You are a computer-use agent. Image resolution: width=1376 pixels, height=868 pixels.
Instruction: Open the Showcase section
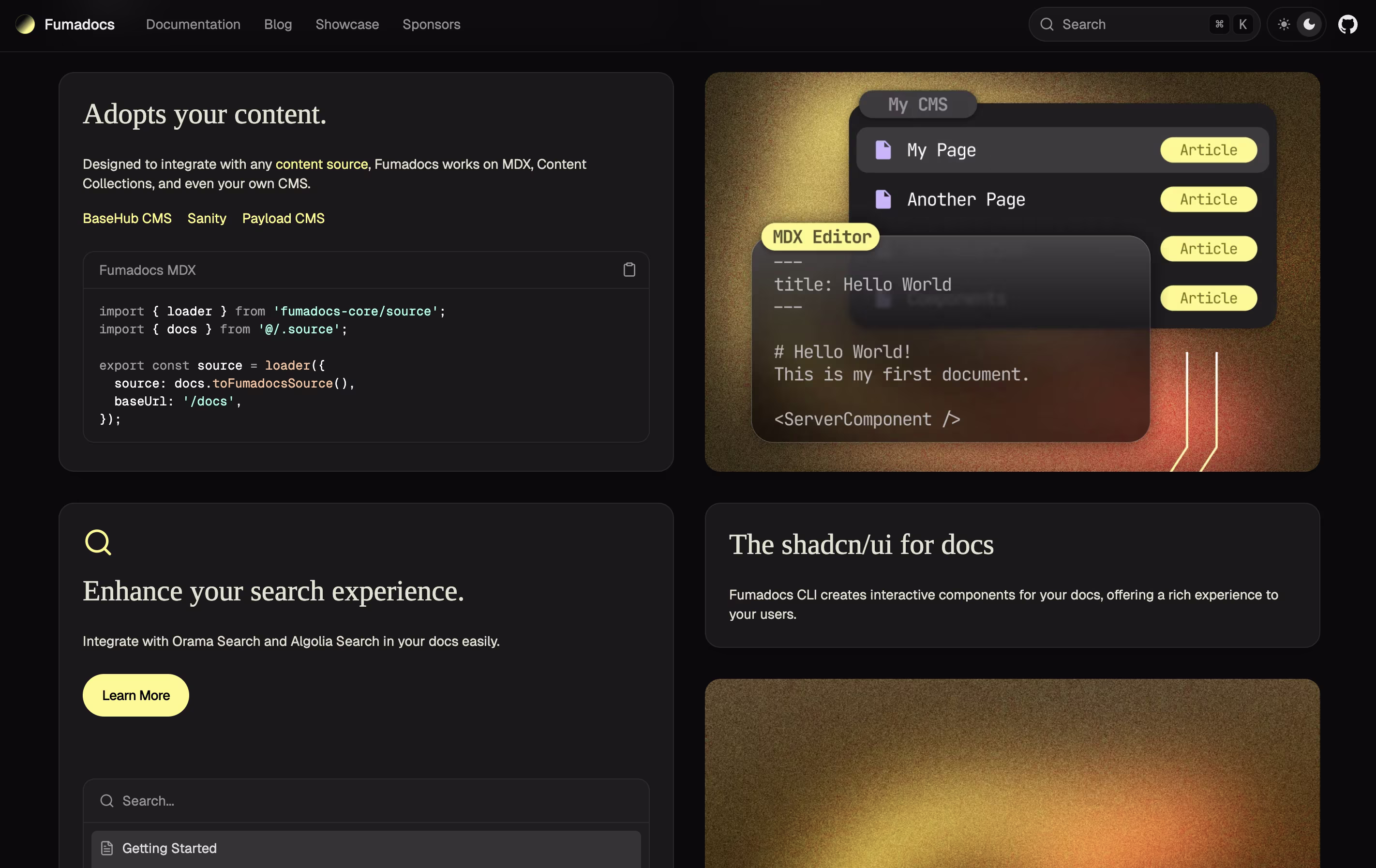347,24
